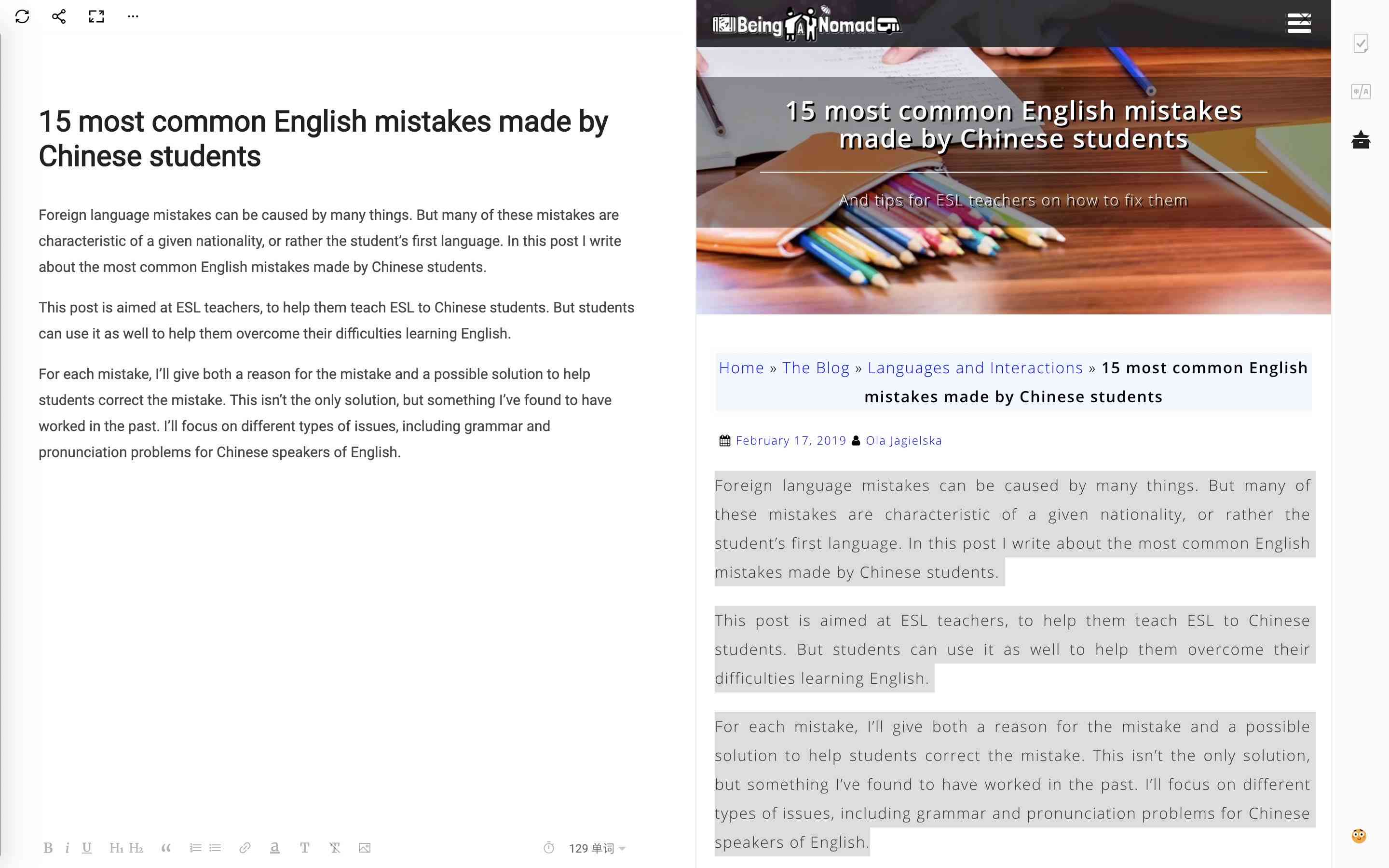The image size is (1389, 868).
Task: Click the Languages and Interactions link
Action: tap(975, 367)
